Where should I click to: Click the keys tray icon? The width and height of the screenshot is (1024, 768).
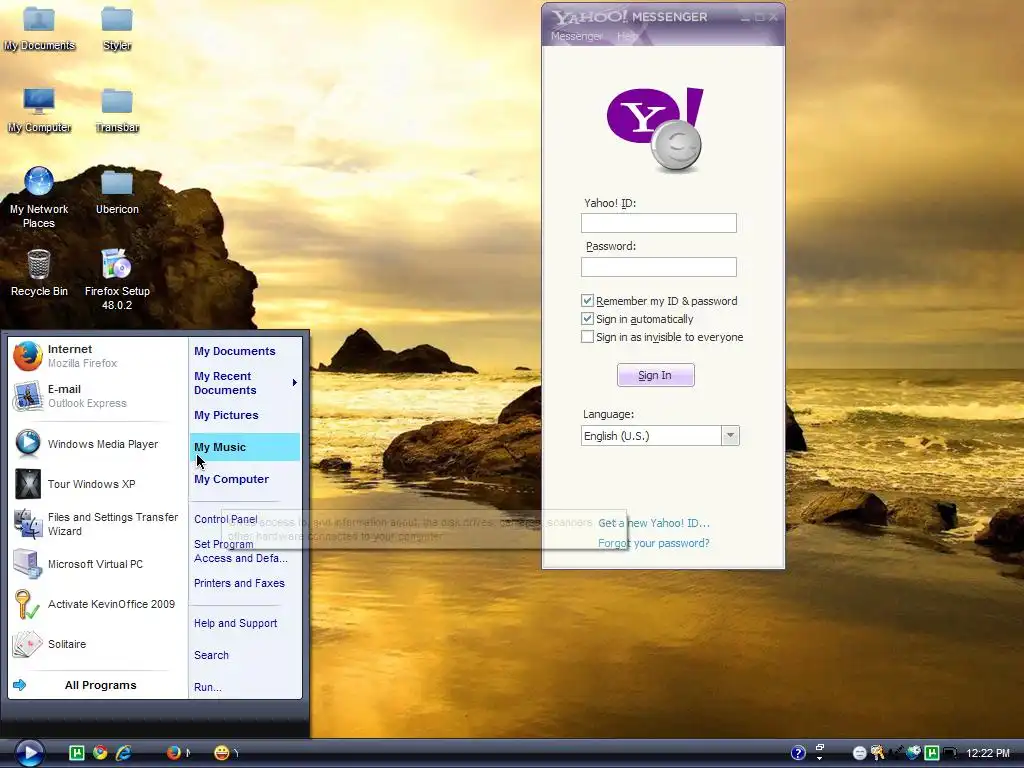[x=878, y=753]
